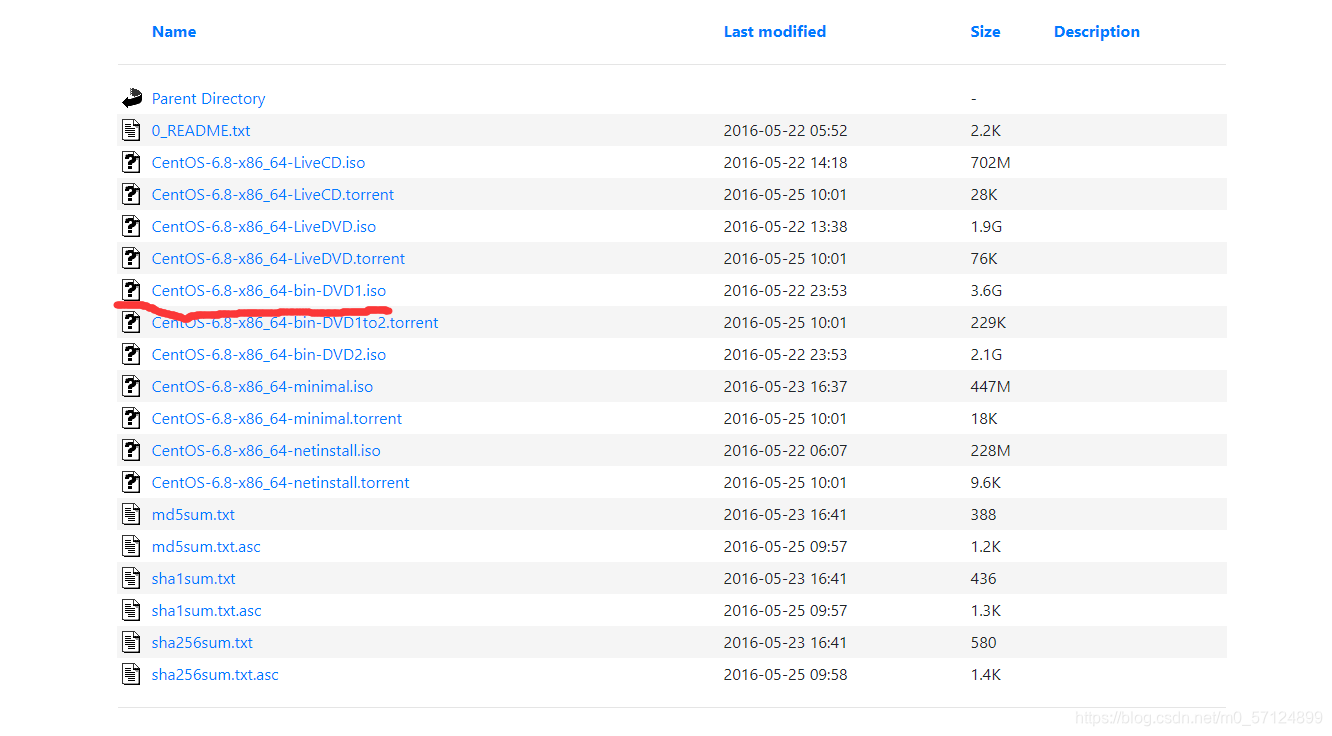The width and height of the screenshot is (1332, 736).
Task: Click the 3.6G size of bin-DVD1.iso
Action: point(986,291)
